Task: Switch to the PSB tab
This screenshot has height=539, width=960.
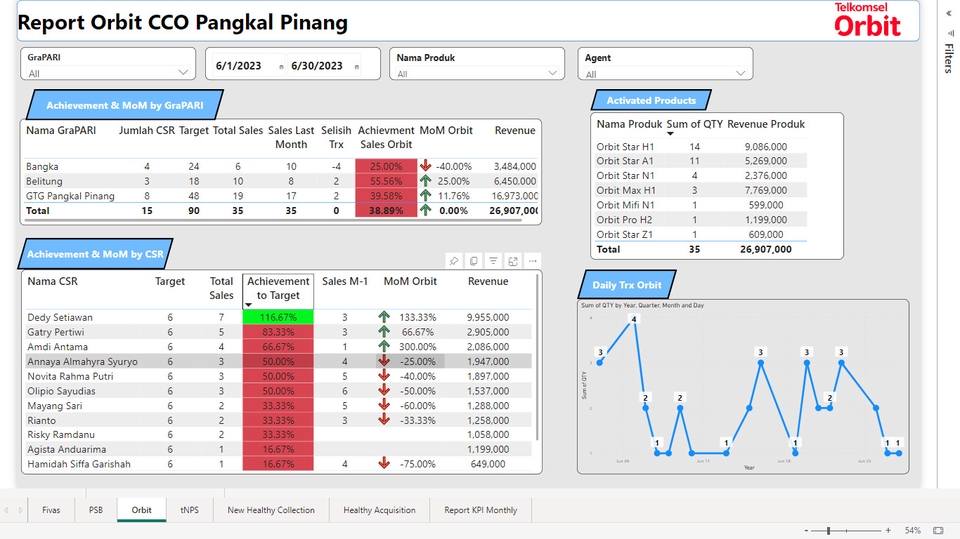Action: point(96,510)
